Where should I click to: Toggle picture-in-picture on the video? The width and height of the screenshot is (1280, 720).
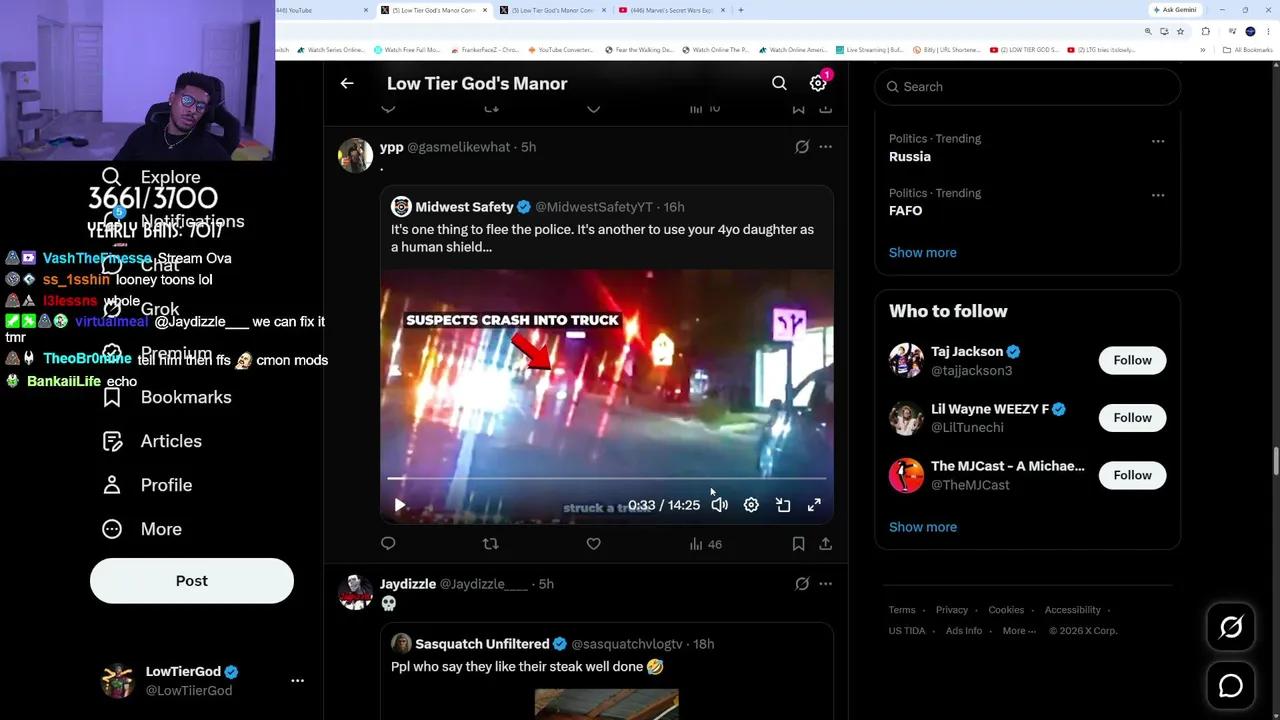(x=783, y=506)
